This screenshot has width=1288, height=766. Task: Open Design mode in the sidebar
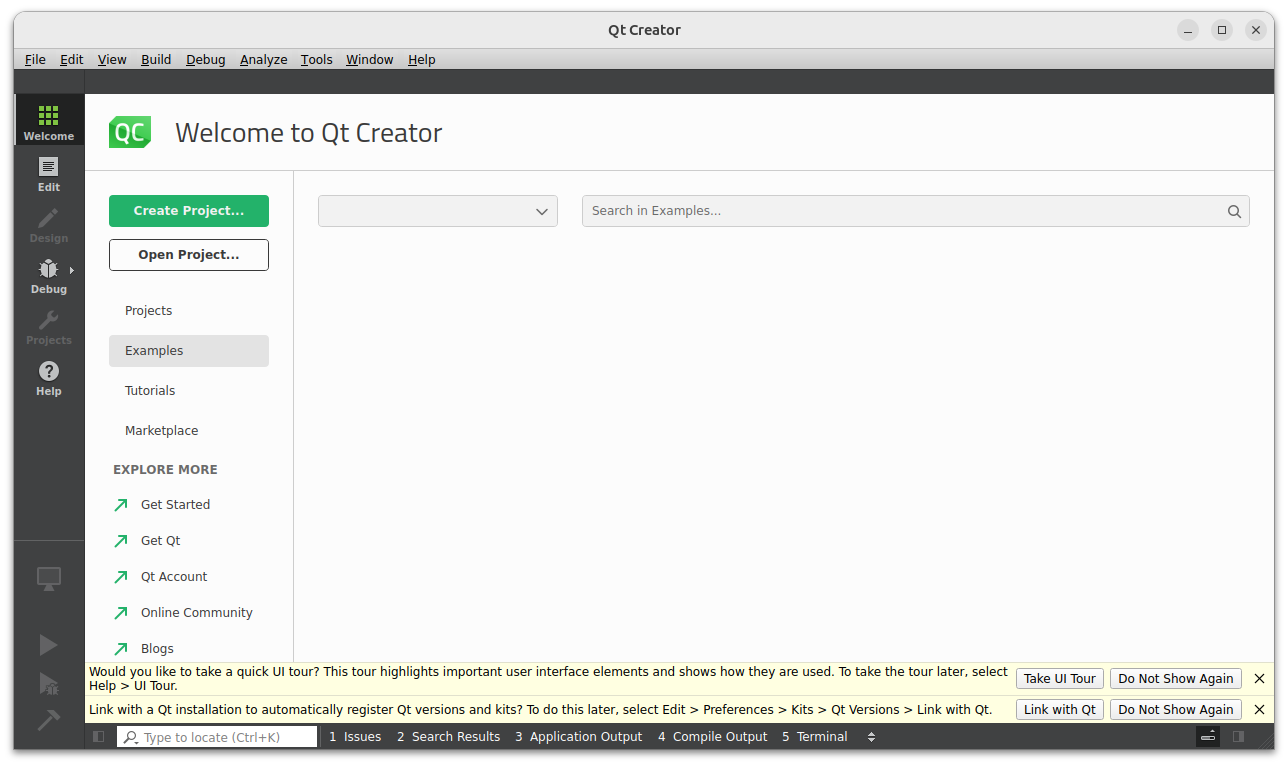coord(49,225)
